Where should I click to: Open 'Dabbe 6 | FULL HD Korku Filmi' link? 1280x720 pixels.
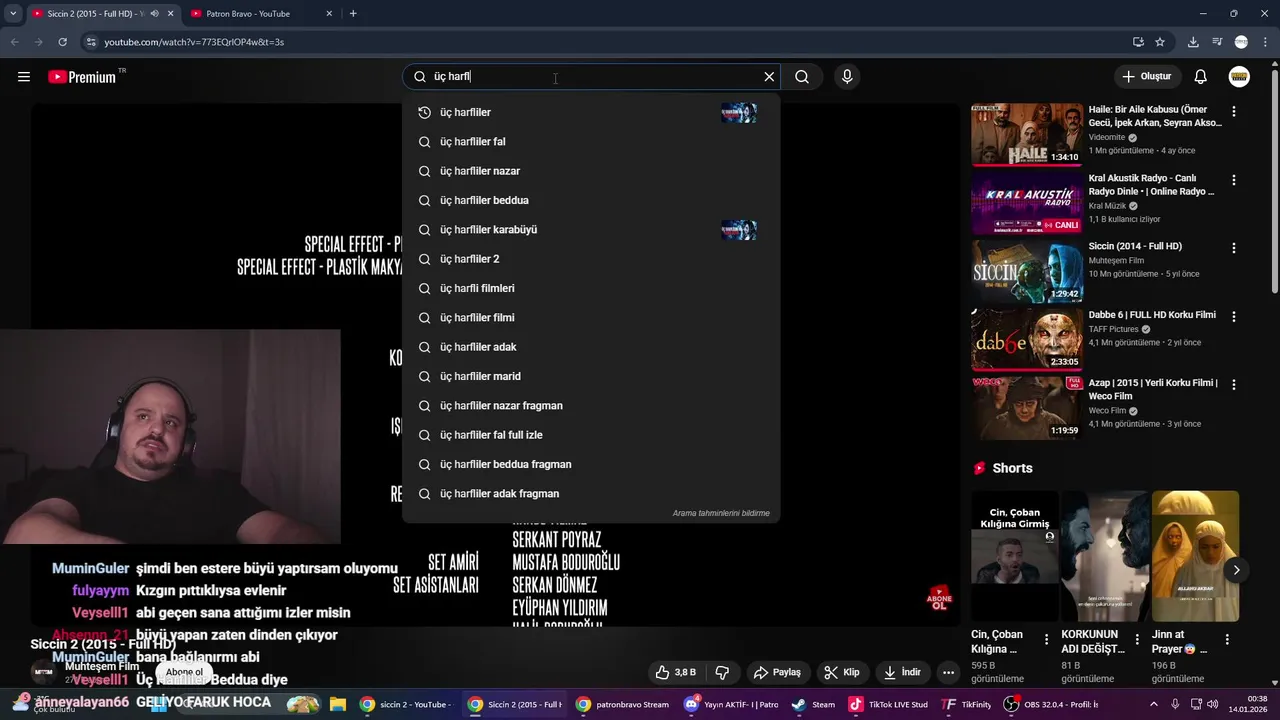pos(1152,315)
